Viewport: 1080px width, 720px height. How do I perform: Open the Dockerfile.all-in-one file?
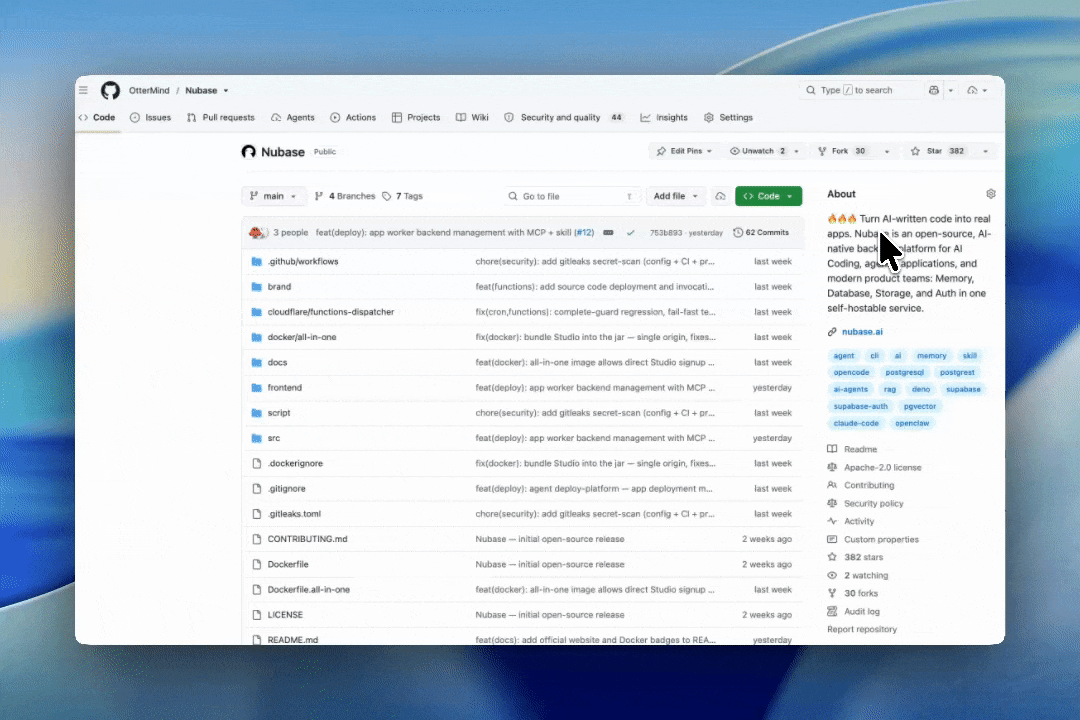point(309,590)
